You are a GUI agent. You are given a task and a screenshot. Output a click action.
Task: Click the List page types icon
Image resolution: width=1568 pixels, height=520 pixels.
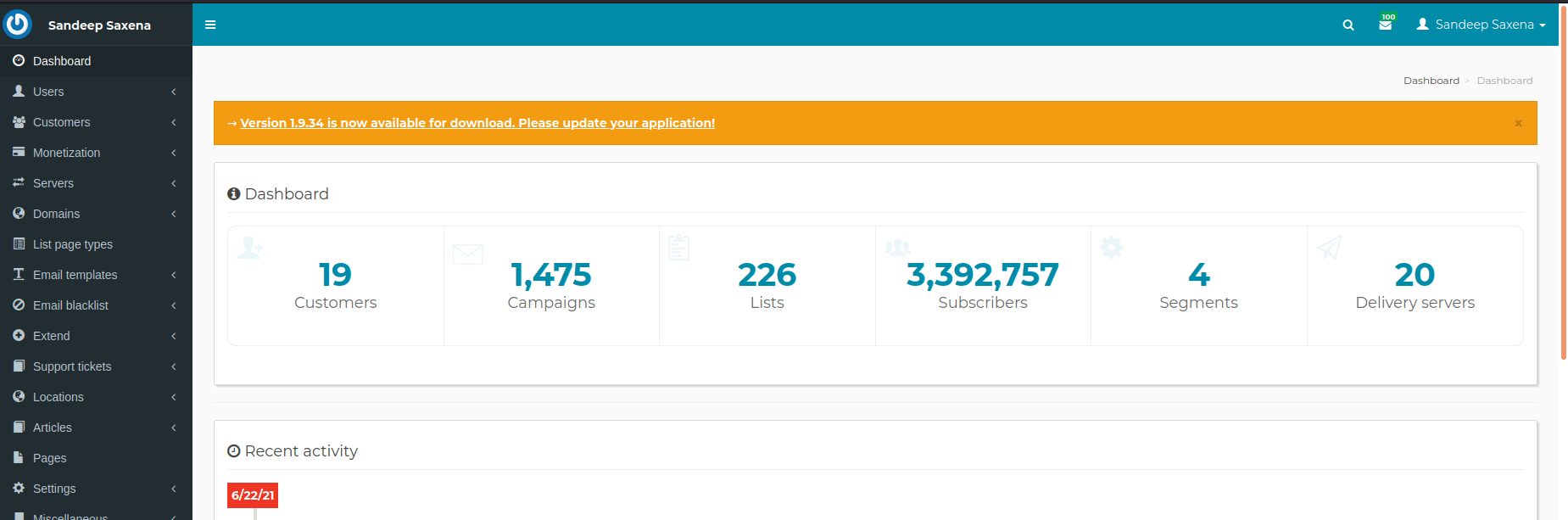(19, 243)
